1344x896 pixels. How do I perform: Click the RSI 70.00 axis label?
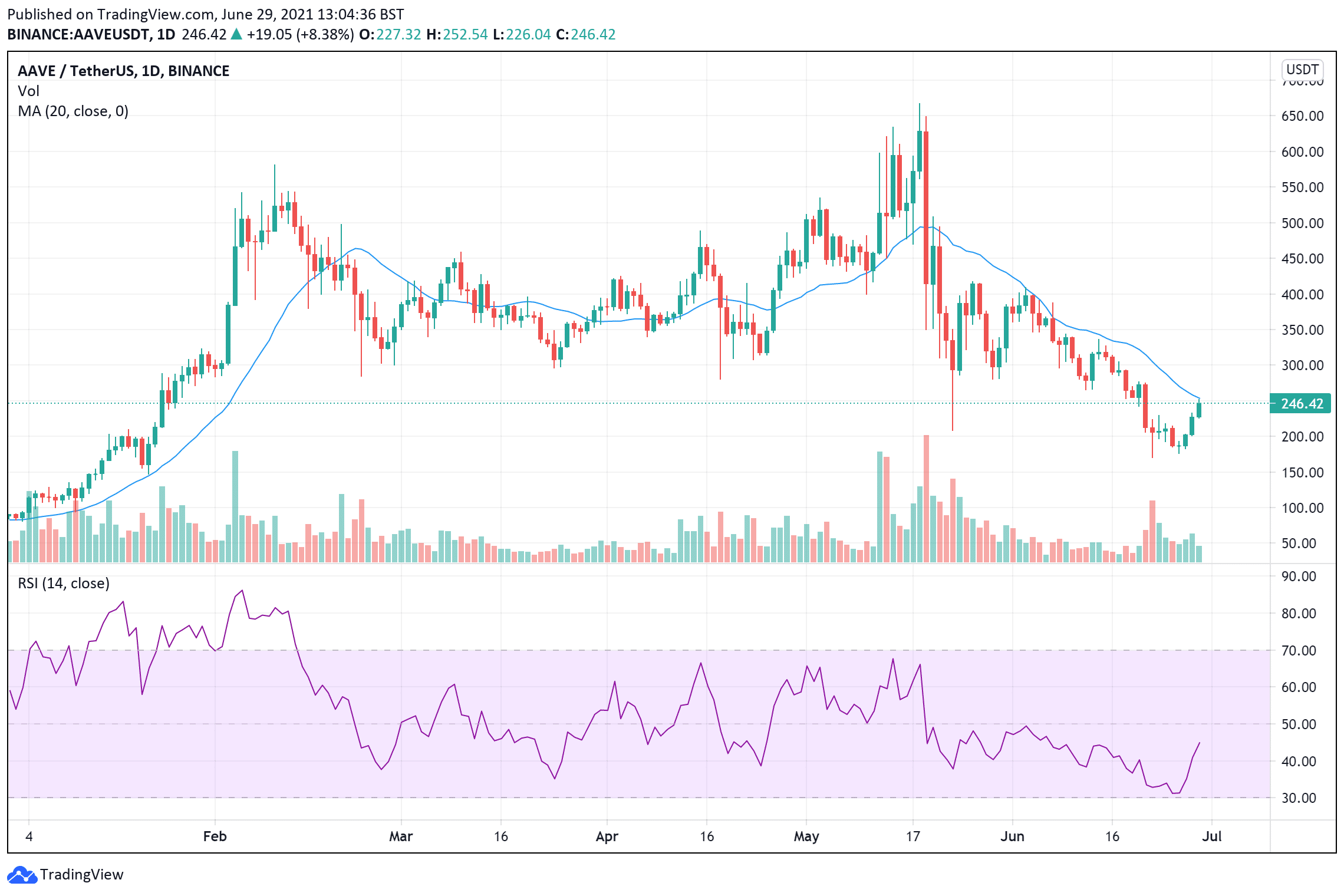1299,650
